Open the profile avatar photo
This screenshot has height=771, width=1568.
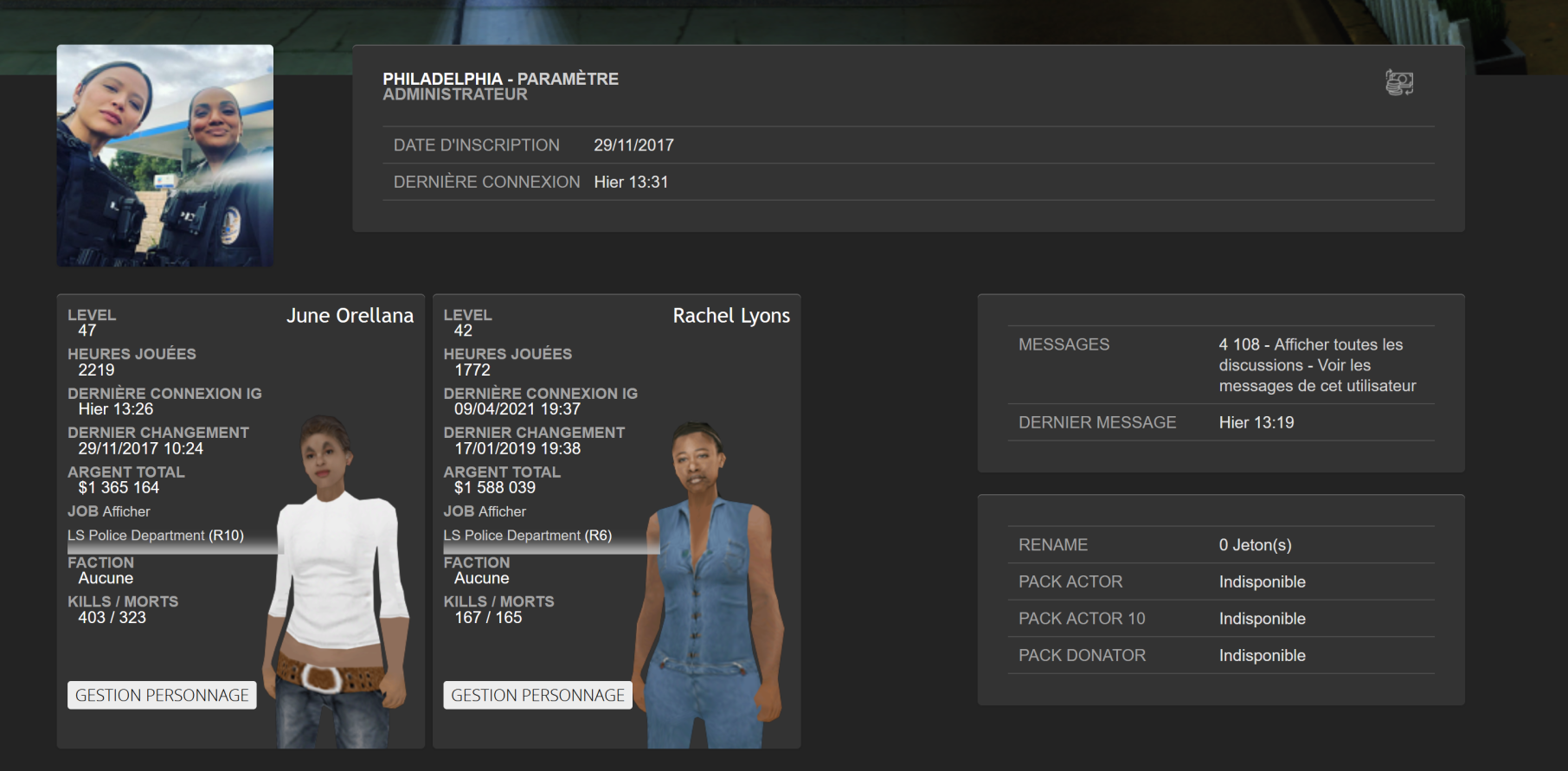click(165, 156)
